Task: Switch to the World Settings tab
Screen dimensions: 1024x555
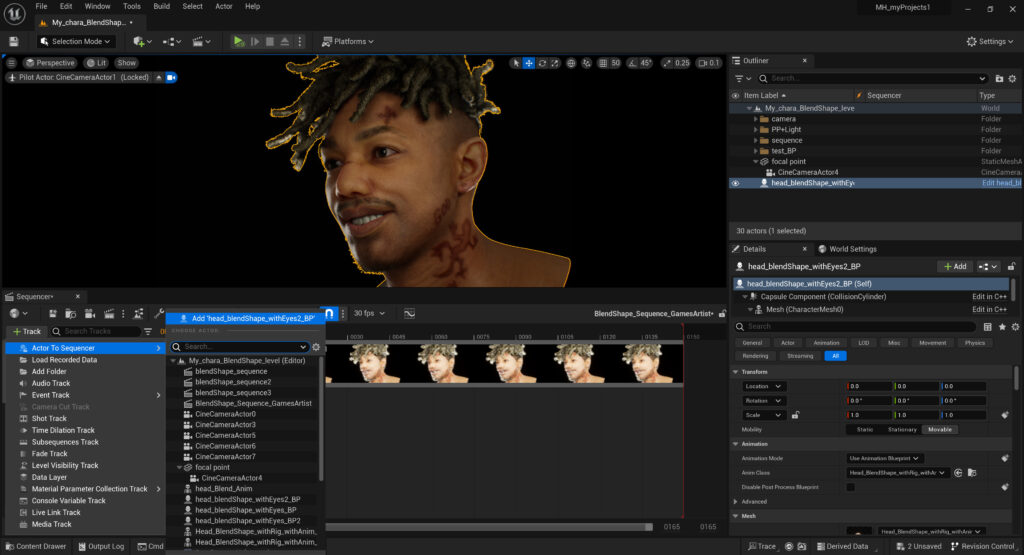Action: click(x=847, y=249)
